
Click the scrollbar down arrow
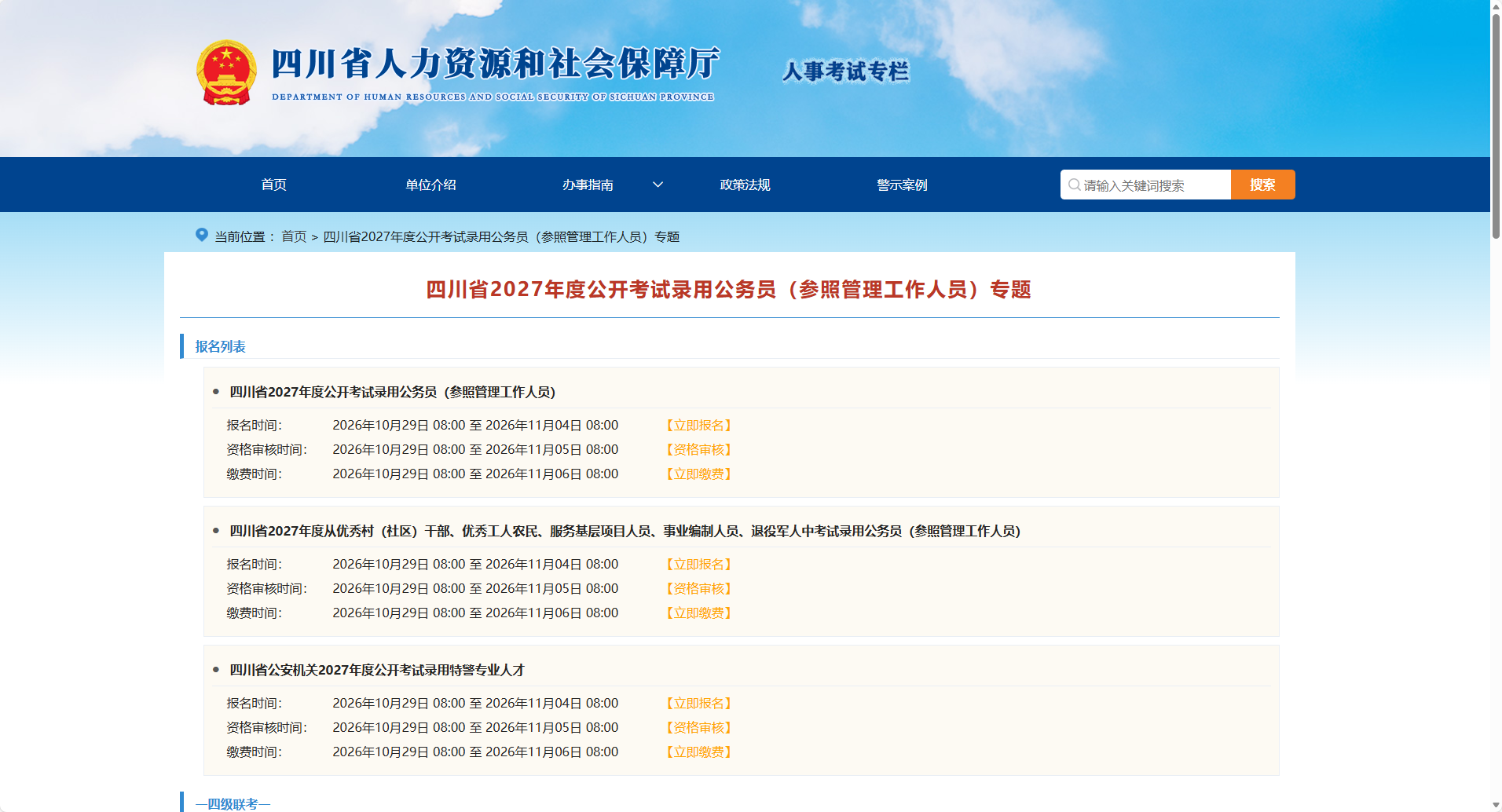(1496, 805)
